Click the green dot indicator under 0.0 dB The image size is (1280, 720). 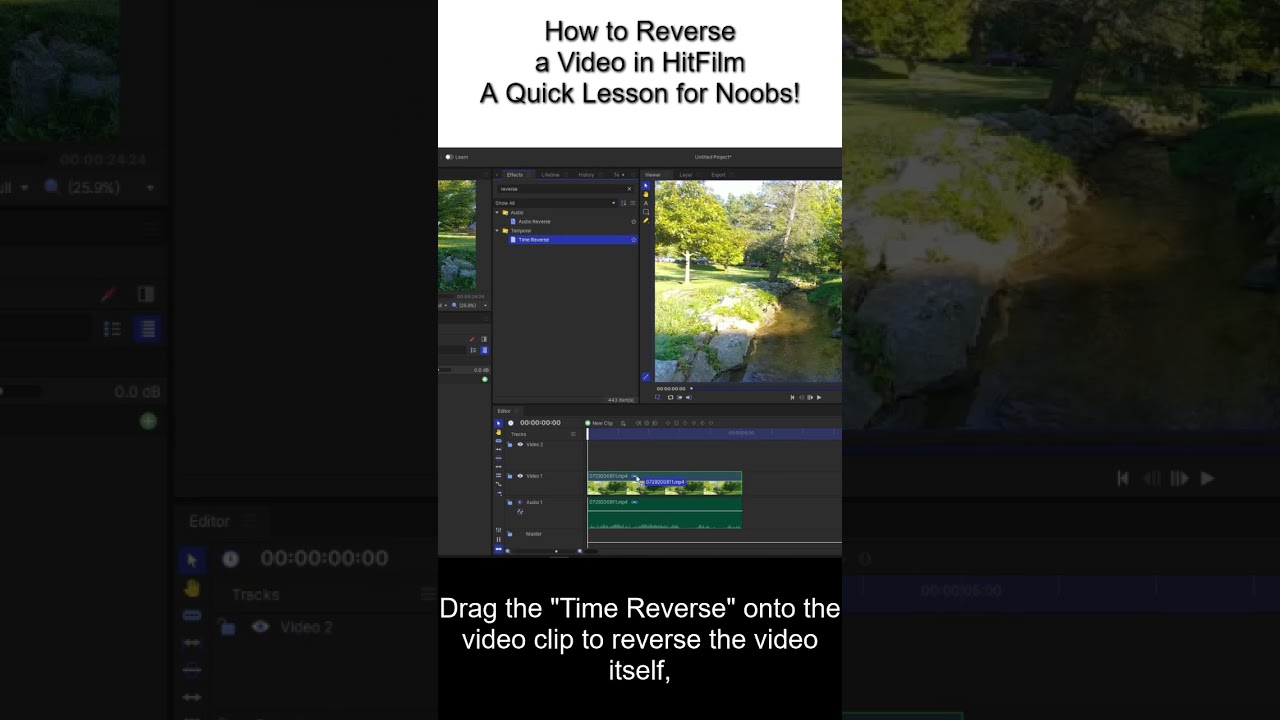coord(485,379)
